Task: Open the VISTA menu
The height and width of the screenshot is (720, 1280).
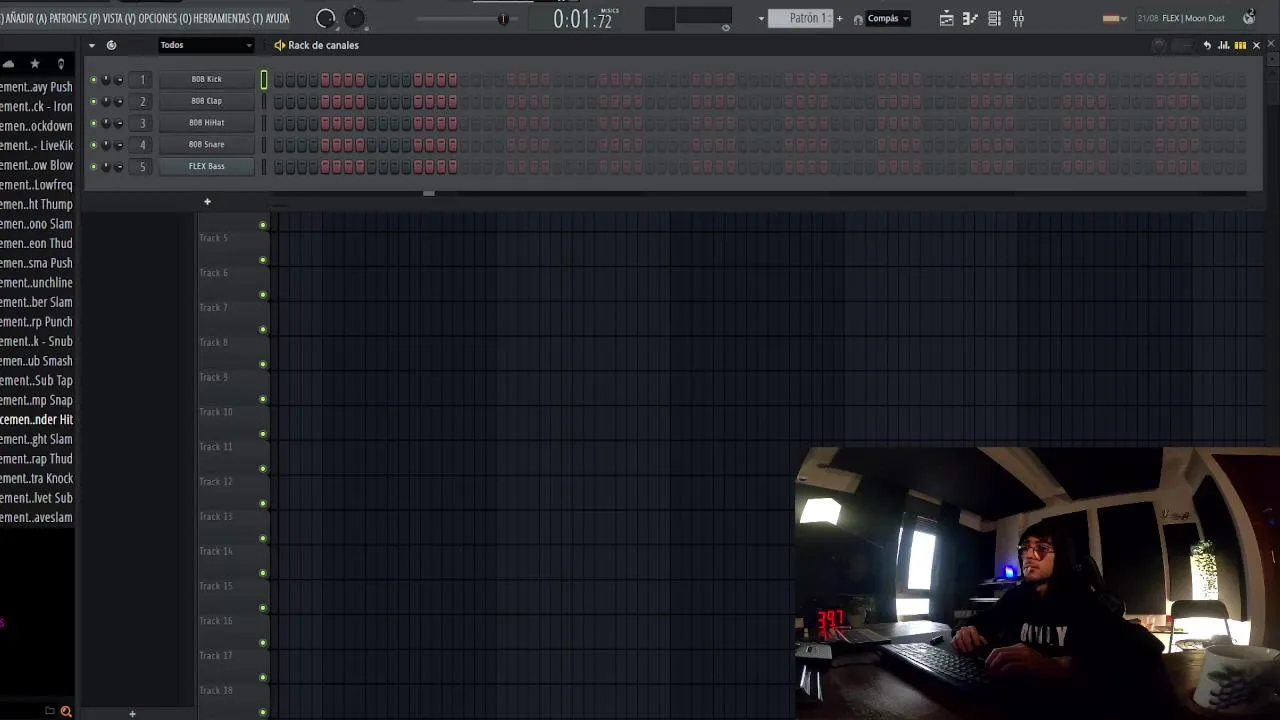Action: pyautogui.click(x=119, y=18)
